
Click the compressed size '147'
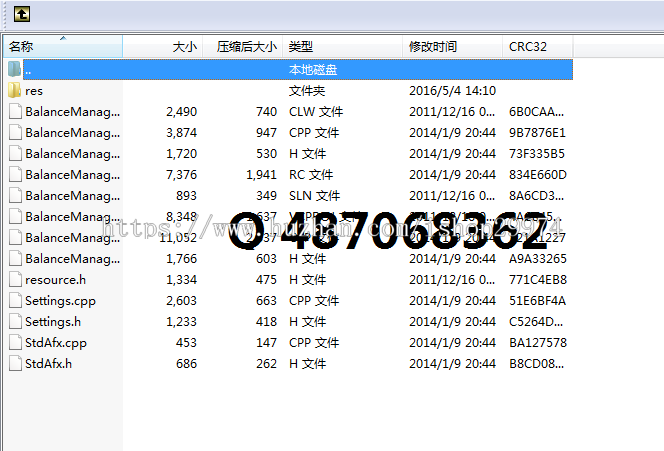[266, 343]
